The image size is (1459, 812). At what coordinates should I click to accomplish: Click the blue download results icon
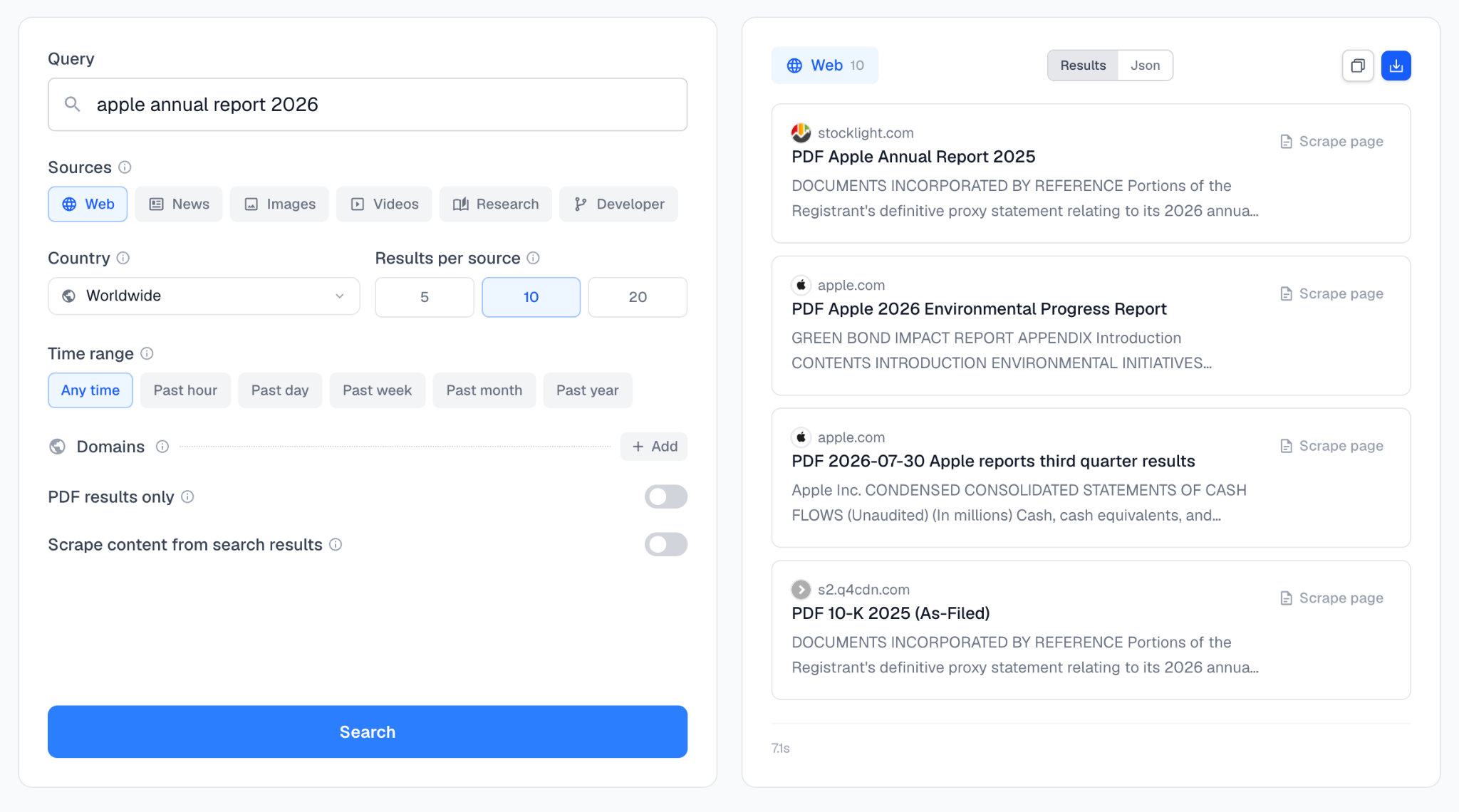1396,66
